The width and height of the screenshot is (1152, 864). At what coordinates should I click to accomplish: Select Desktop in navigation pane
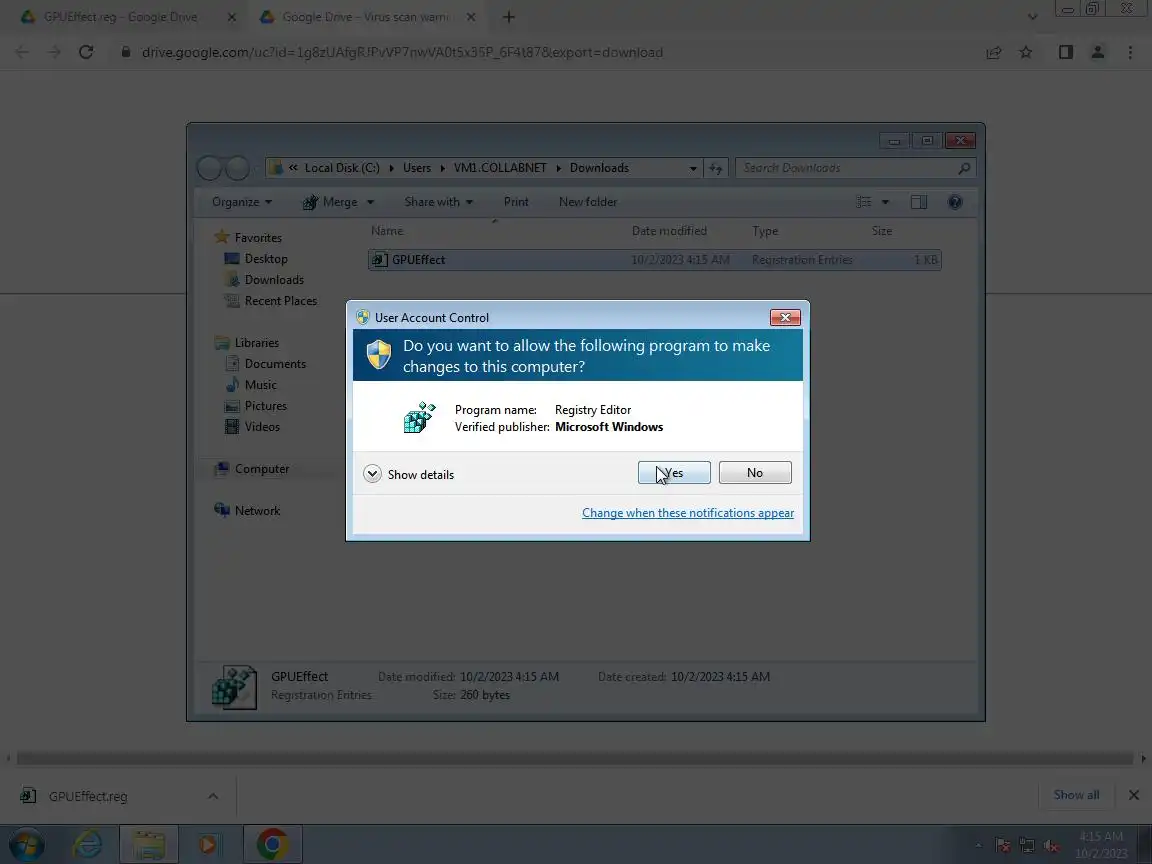(266, 259)
